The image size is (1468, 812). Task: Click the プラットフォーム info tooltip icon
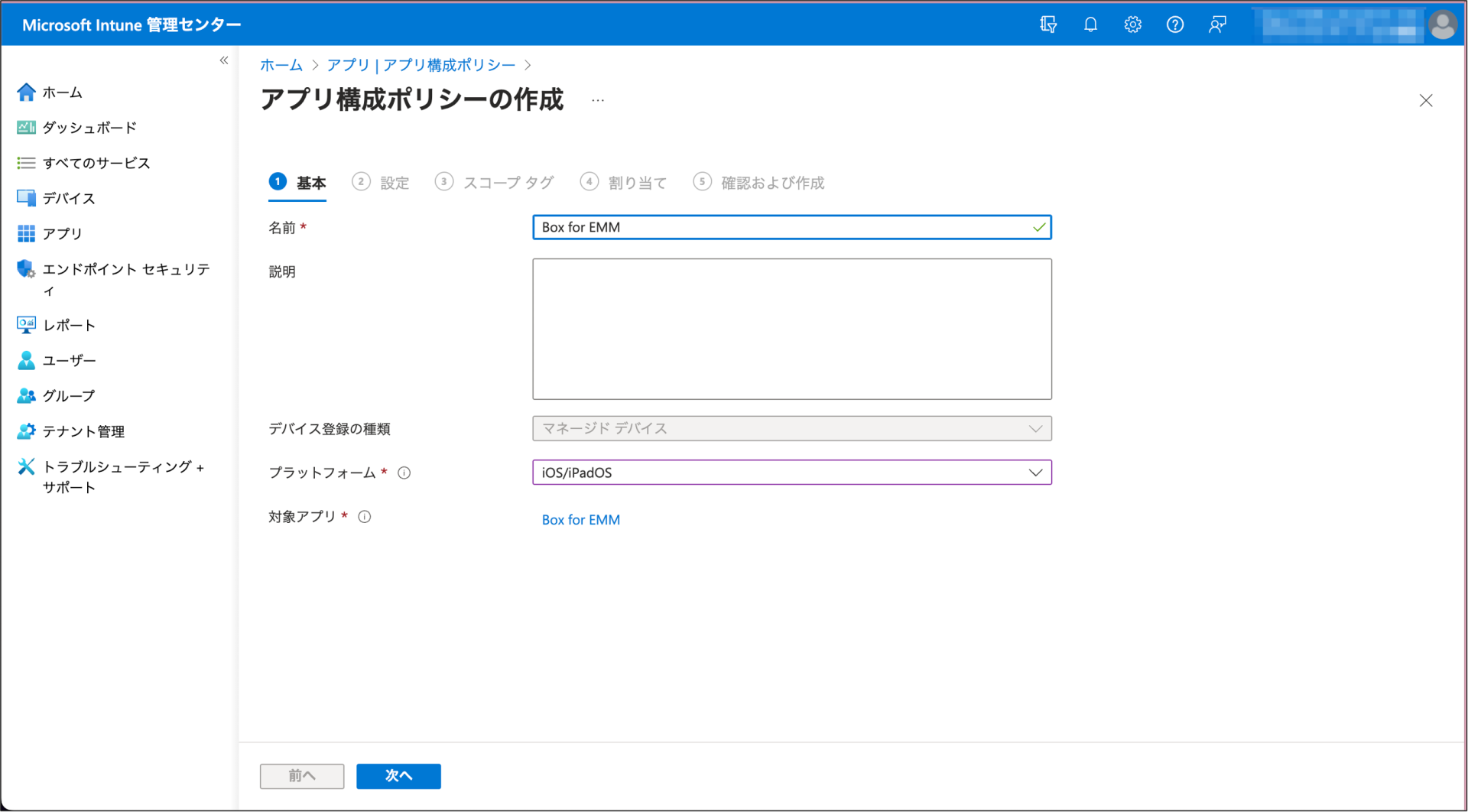tap(404, 473)
